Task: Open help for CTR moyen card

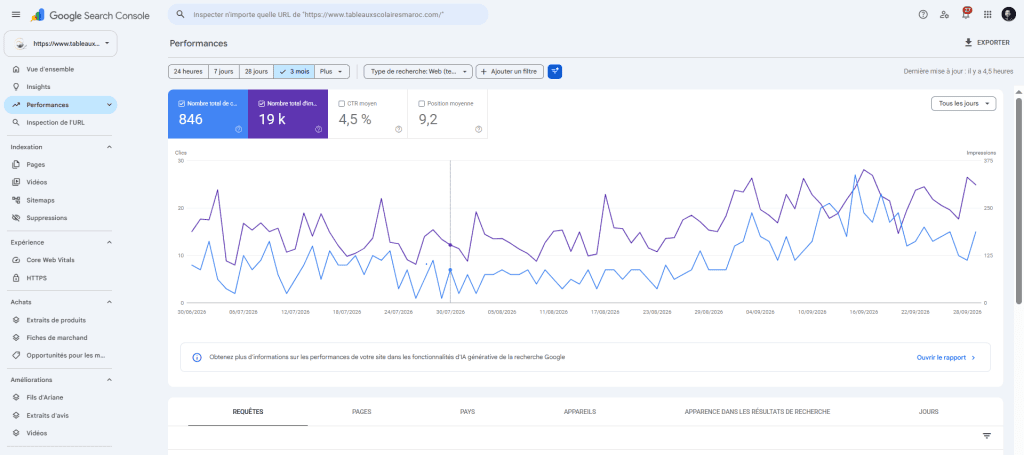Action: tap(398, 129)
